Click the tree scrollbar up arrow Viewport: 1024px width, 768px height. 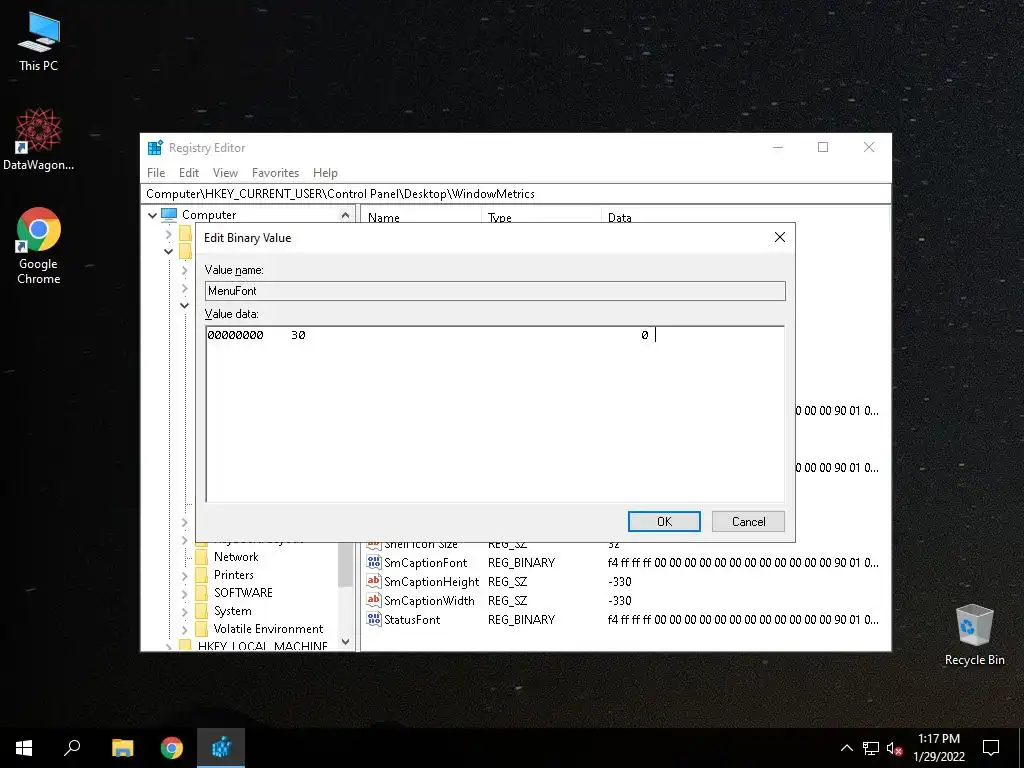coord(345,215)
